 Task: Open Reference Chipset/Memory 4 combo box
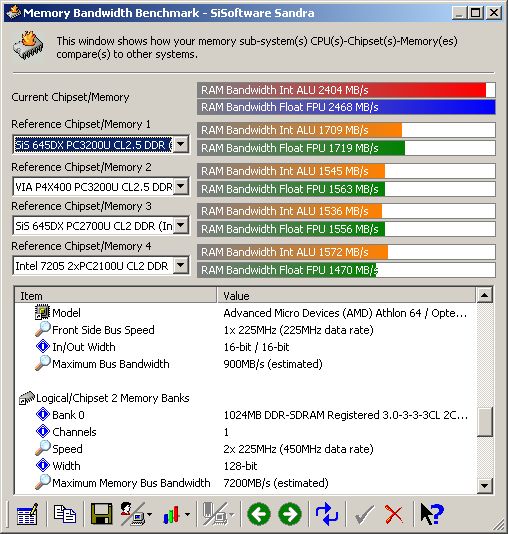click(101, 265)
